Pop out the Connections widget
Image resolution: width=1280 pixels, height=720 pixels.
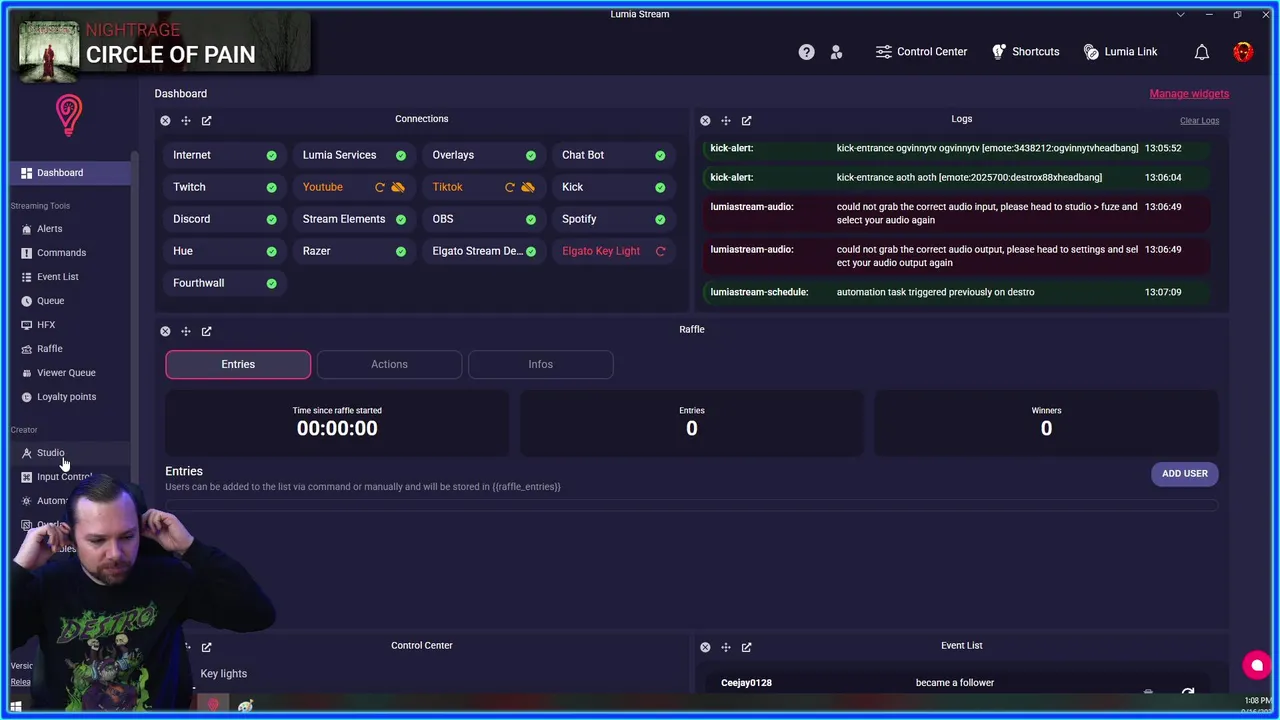point(207,120)
